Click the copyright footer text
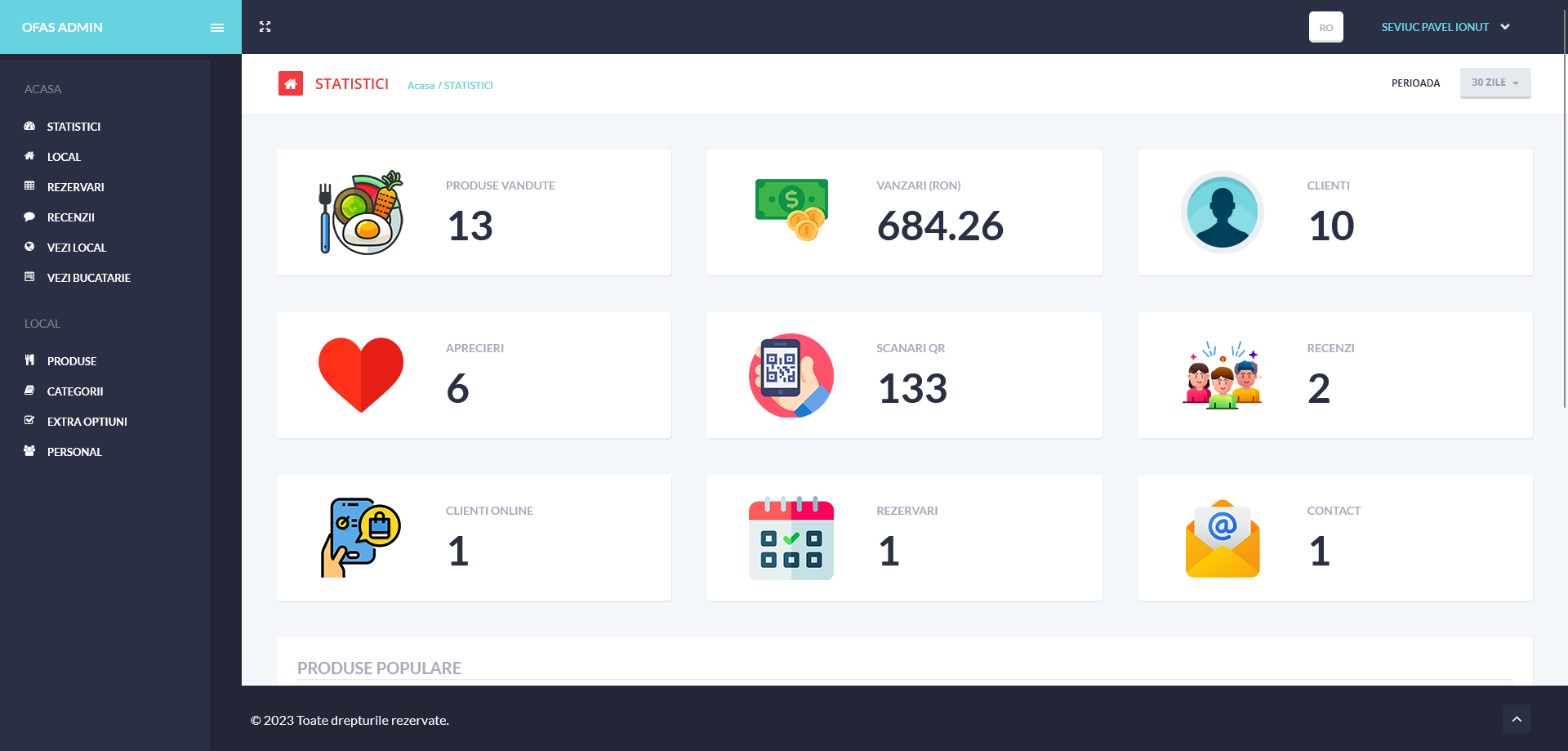Screen dimensions: 1568x751 [350, 720]
